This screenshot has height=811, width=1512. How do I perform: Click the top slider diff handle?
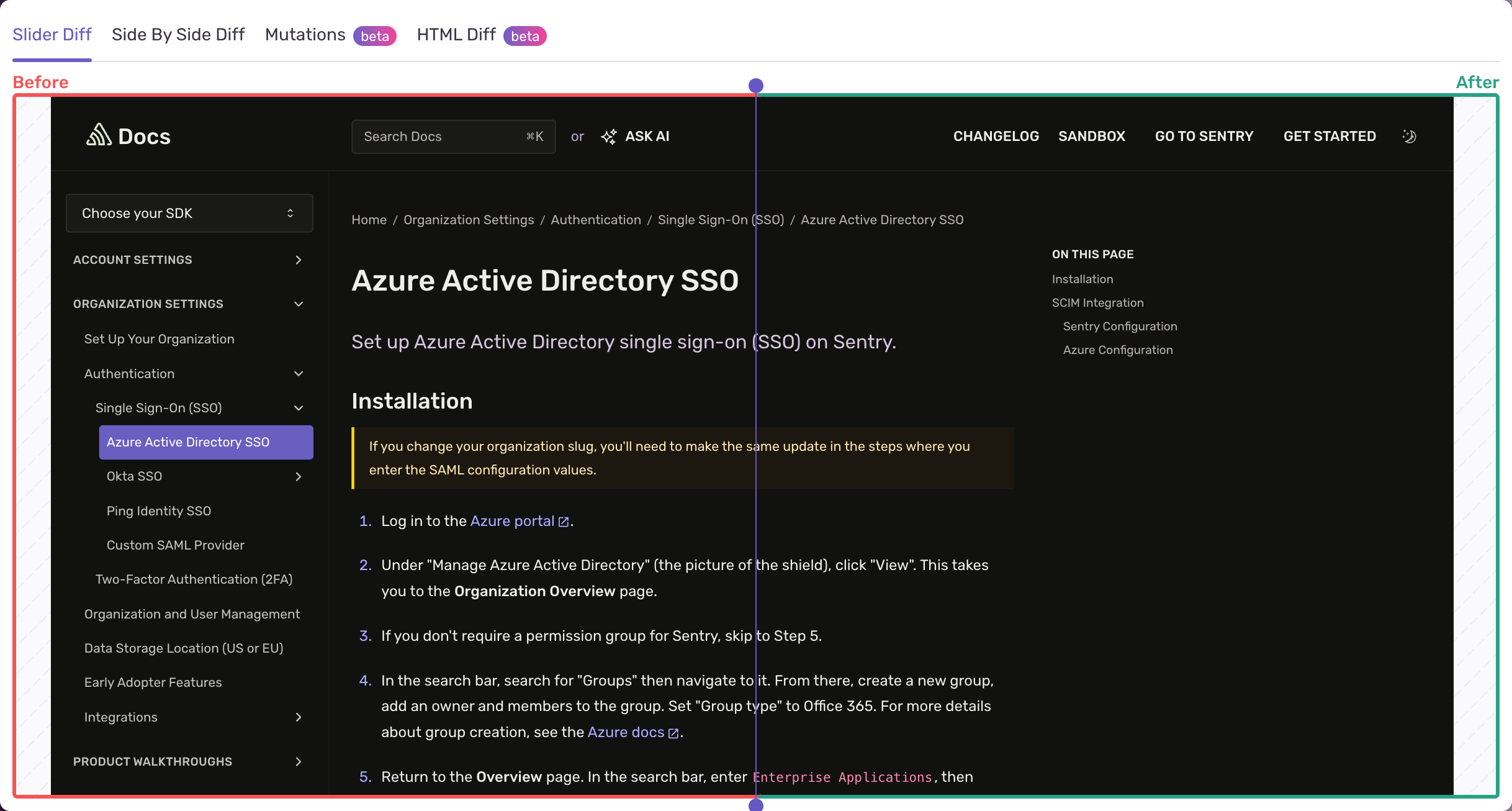point(755,86)
